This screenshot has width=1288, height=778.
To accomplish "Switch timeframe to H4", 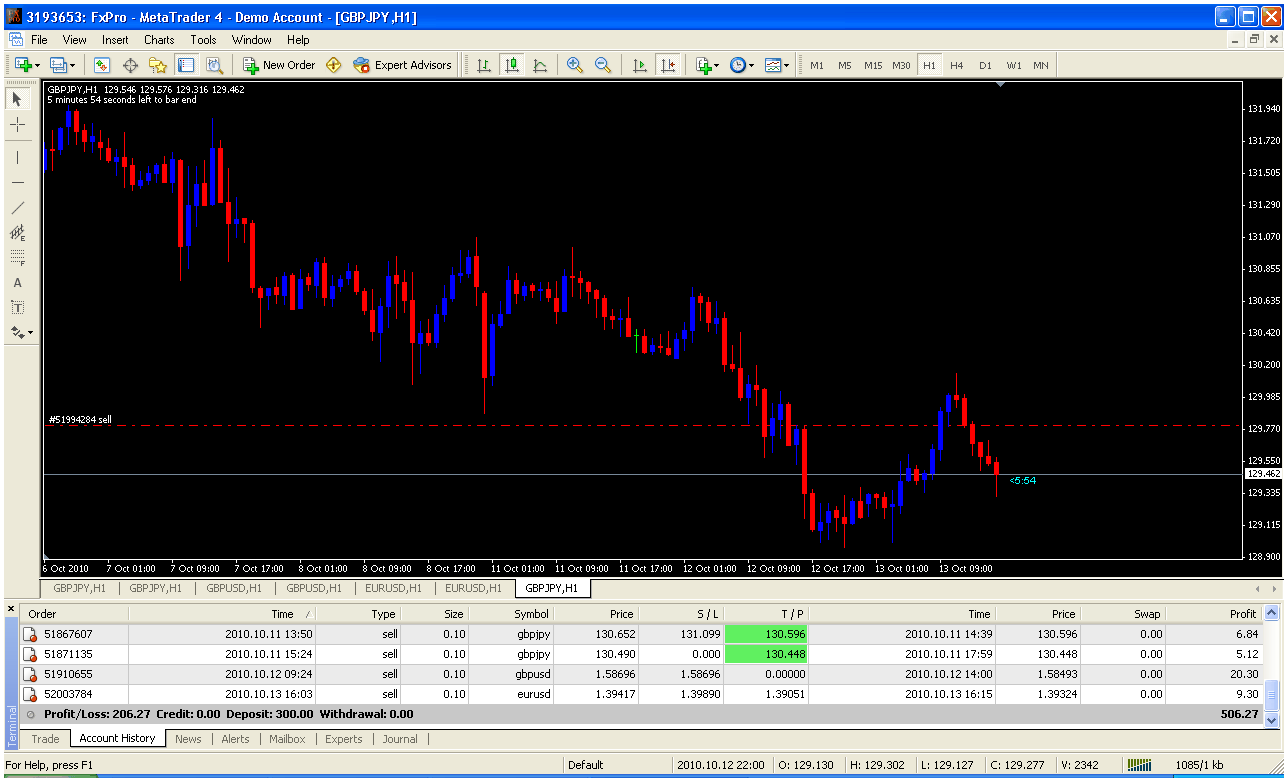I will point(957,65).
